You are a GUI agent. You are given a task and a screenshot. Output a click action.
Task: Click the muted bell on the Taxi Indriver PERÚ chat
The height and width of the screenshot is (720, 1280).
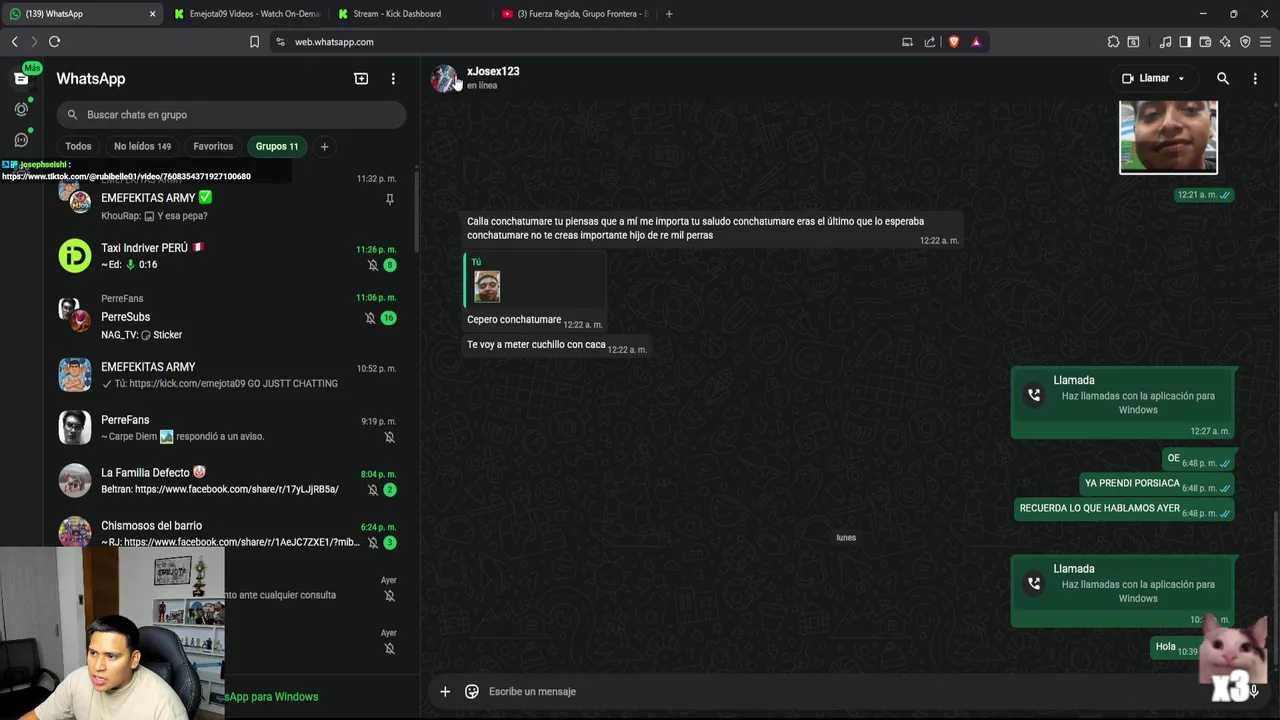coord(373,265)
